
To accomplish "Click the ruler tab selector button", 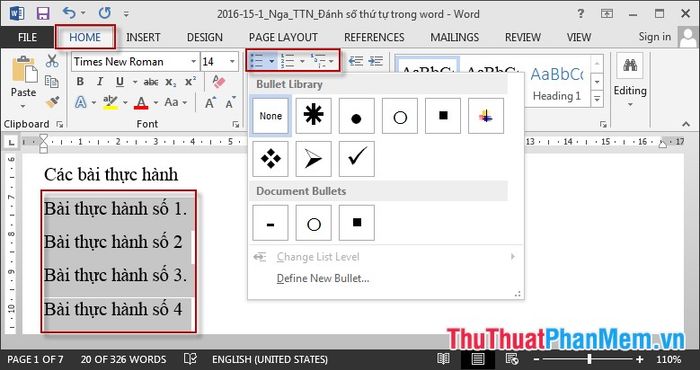I will 12,142.
